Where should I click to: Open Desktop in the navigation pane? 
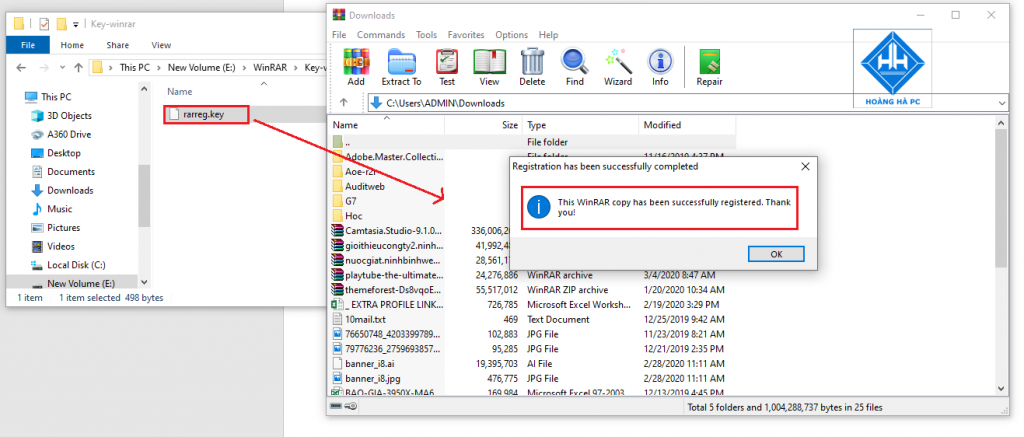[x=64, y=153]
